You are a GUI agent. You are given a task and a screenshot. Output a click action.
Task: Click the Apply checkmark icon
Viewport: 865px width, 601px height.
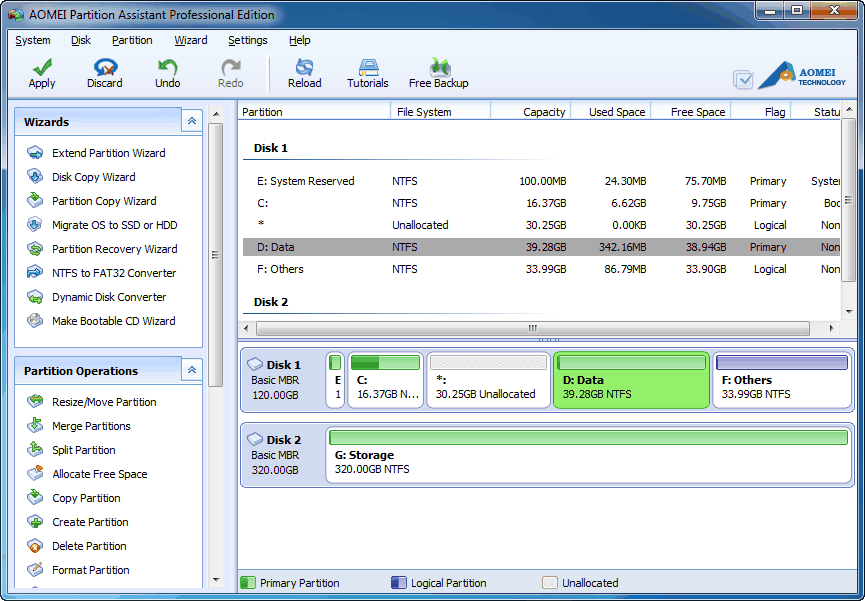point(42,67)
